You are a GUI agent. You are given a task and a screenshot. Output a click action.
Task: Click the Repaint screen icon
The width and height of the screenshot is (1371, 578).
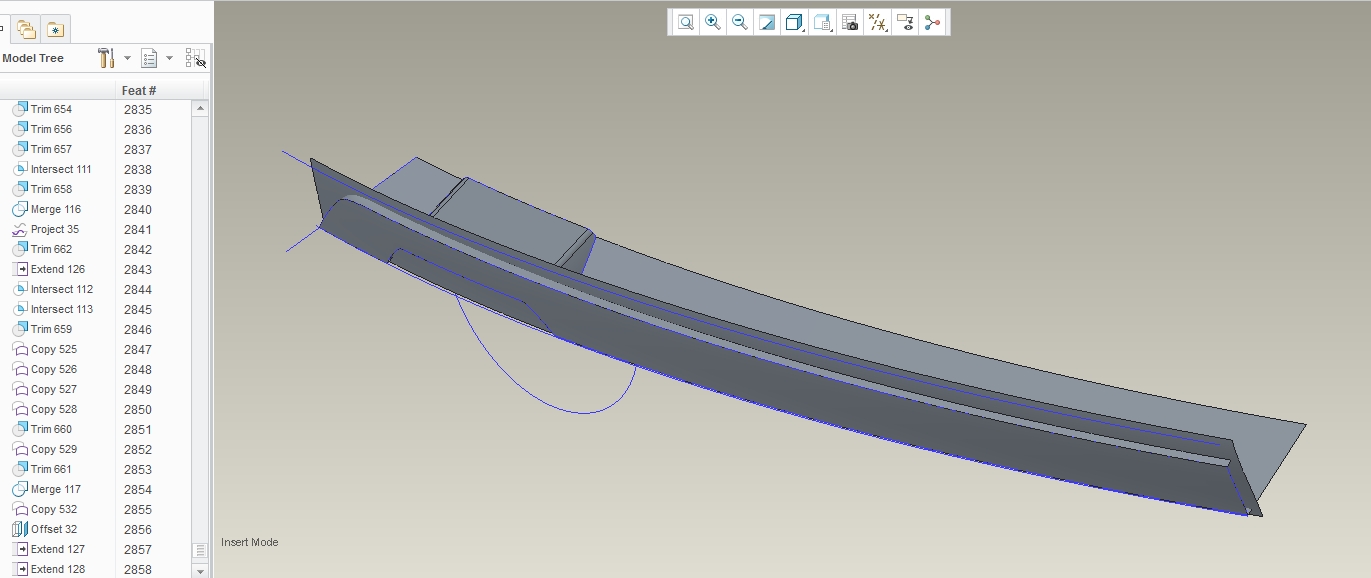[x=767, y=22]
